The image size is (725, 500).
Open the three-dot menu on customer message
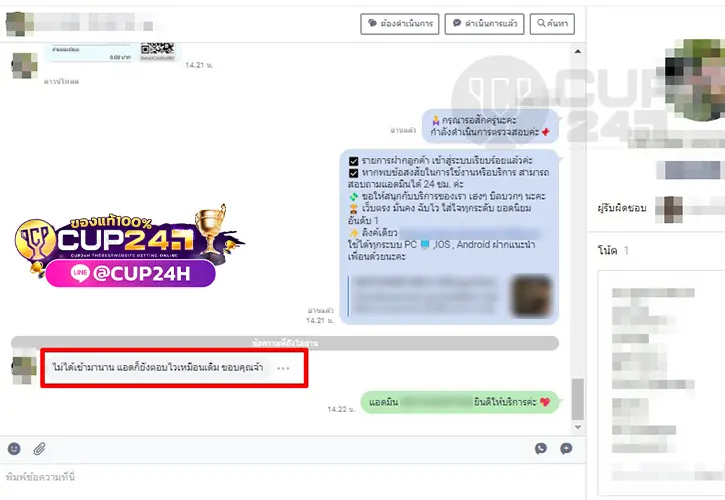(x=283, y=369)
